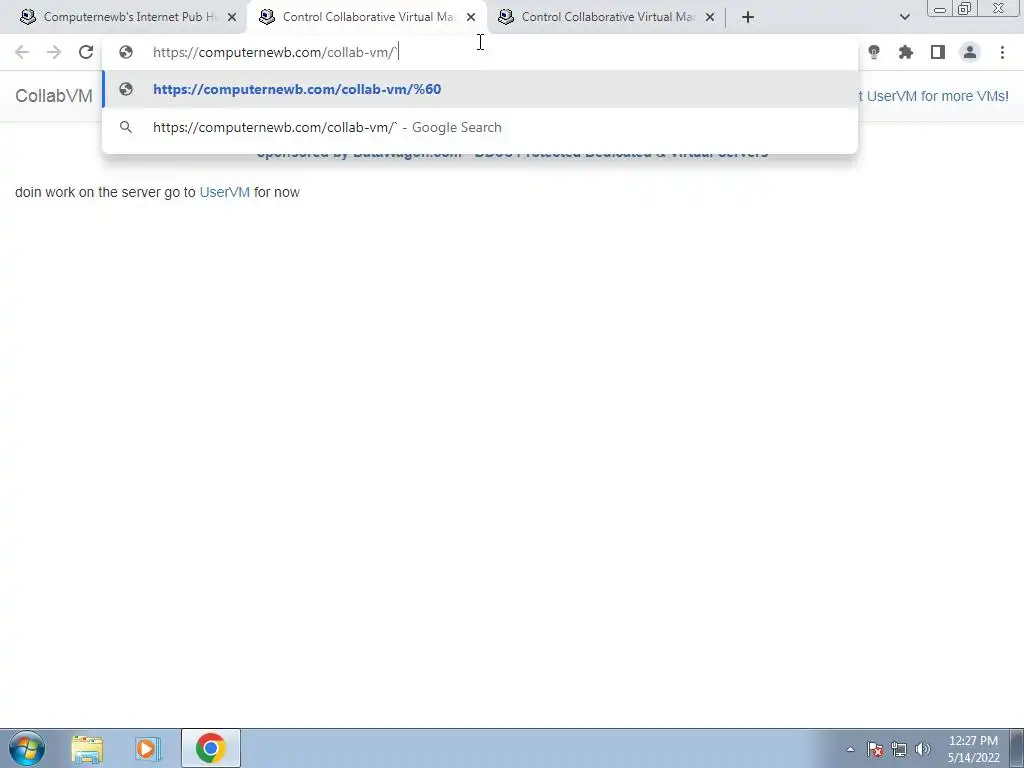Click the lightbulb extension icon
The width and height of the screenshot is (1024, 768).
tap(874, 52)
